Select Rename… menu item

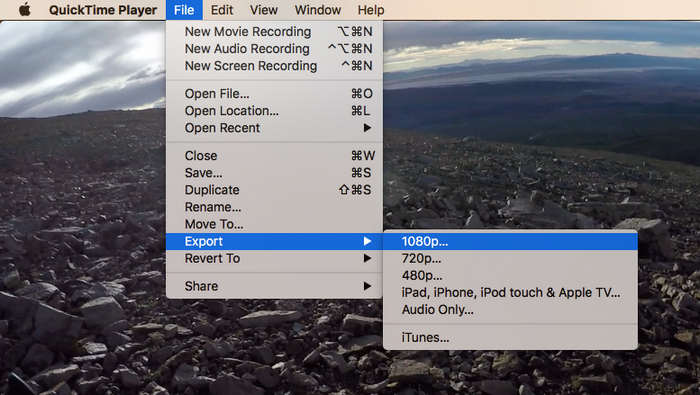point(274,207)
